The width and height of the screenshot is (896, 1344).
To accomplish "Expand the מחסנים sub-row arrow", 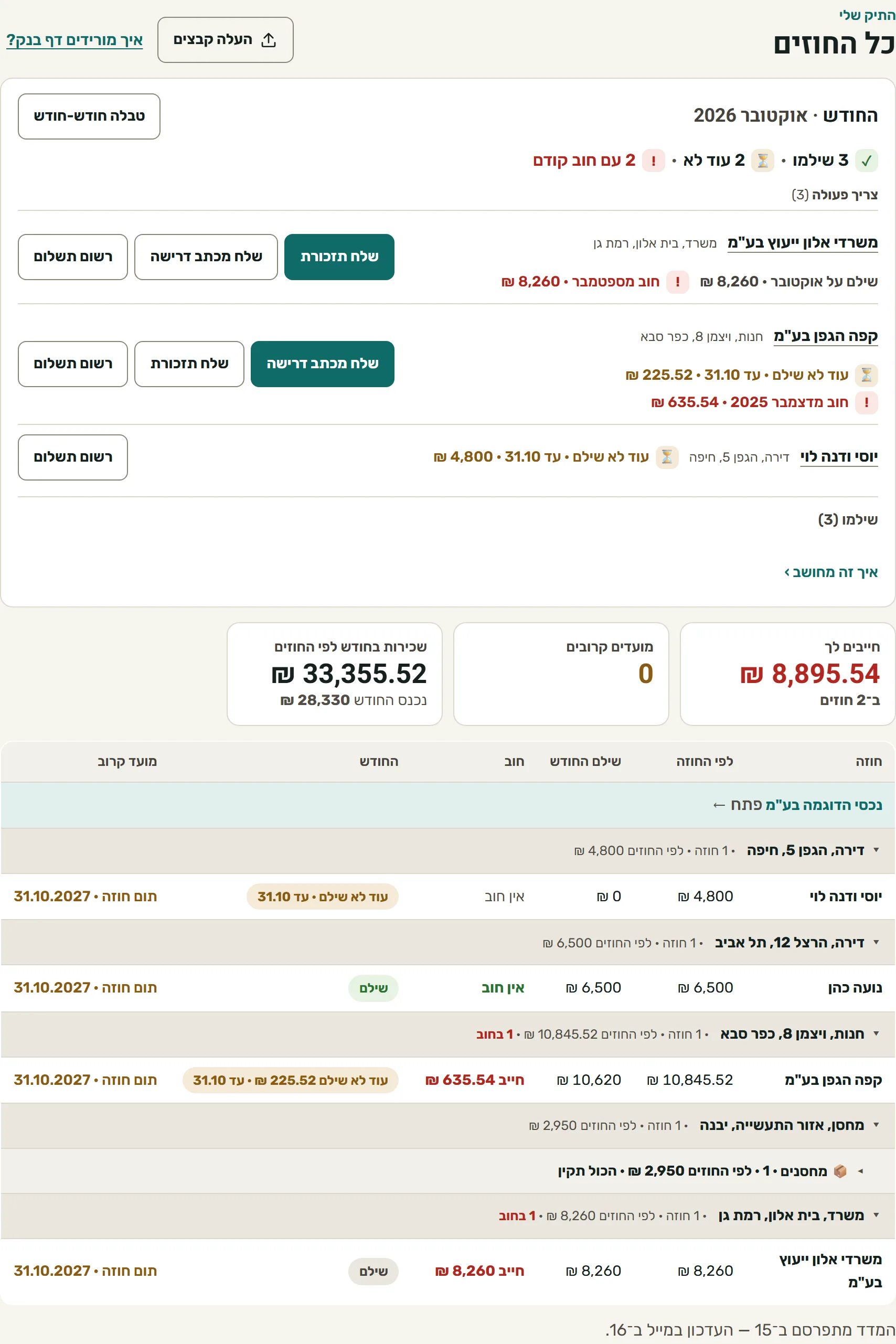I will (x=860, y=1171).
